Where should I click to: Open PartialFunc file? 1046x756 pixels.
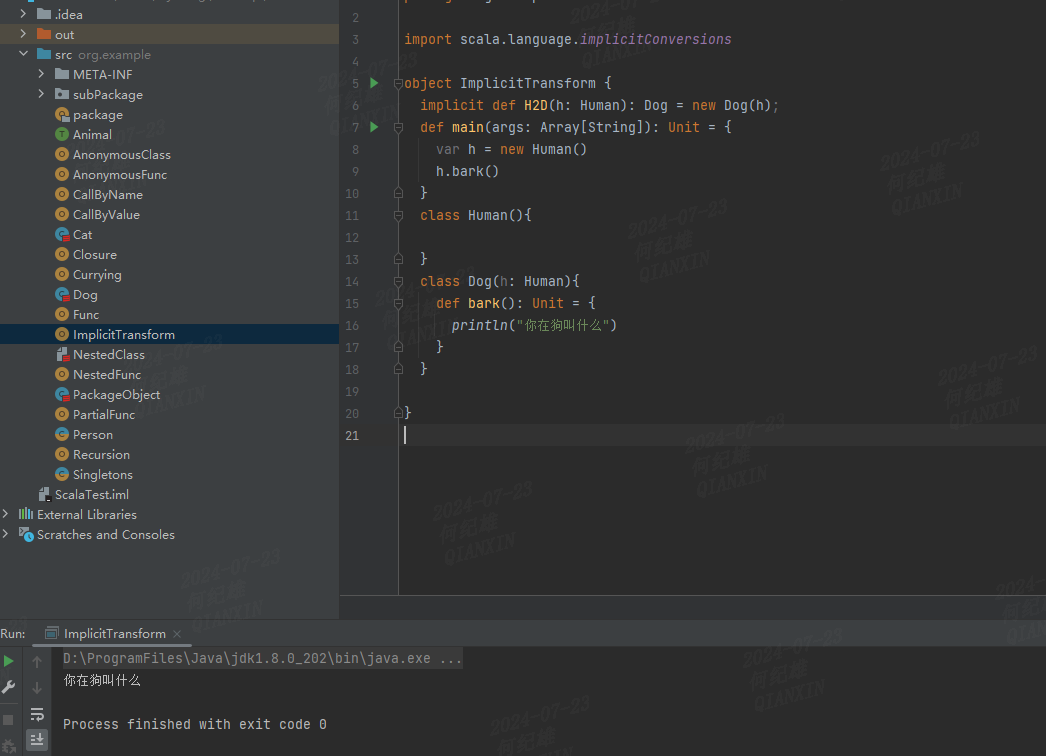click(104, 415)
